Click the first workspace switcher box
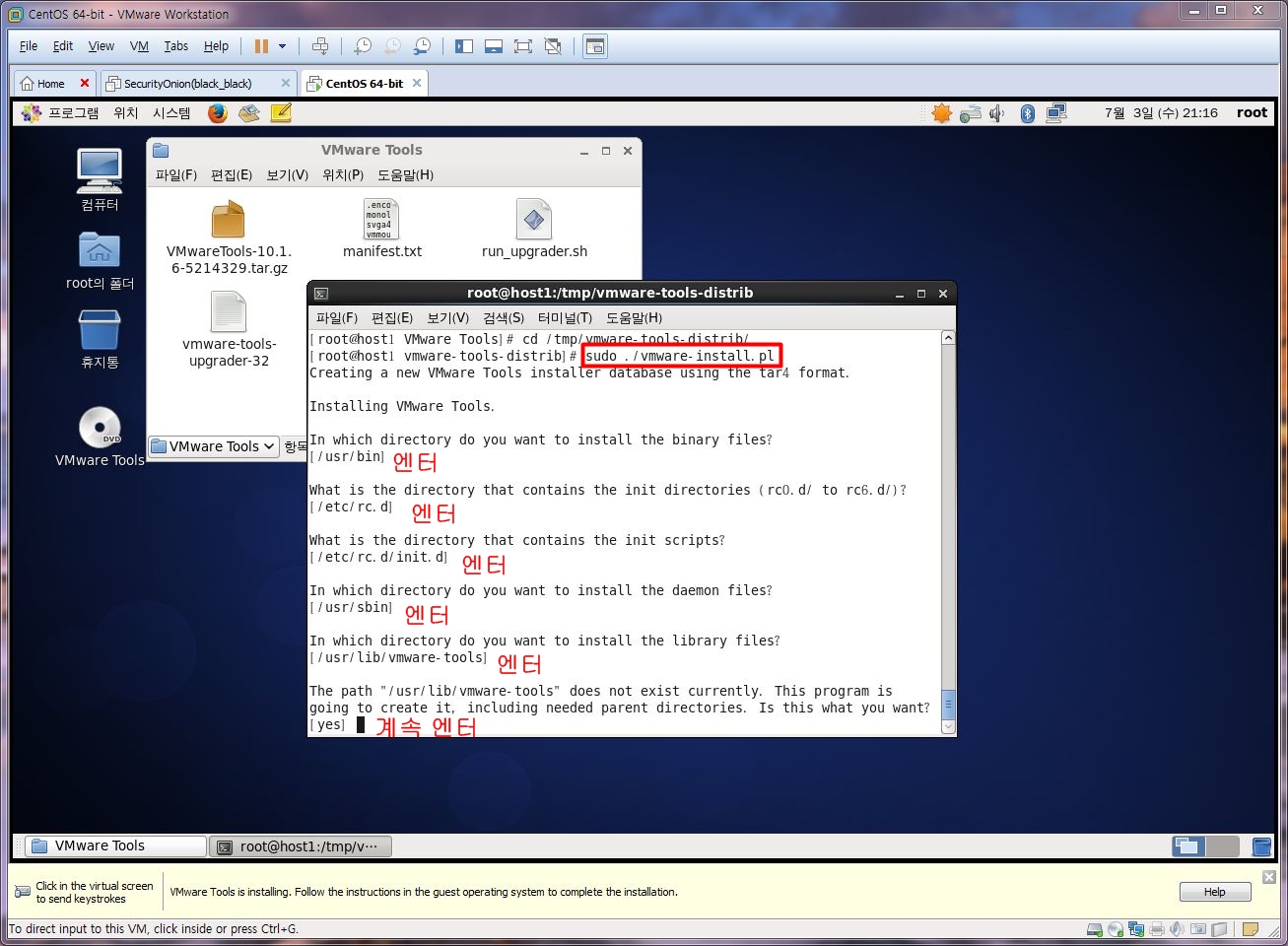 coord(1188,846)
